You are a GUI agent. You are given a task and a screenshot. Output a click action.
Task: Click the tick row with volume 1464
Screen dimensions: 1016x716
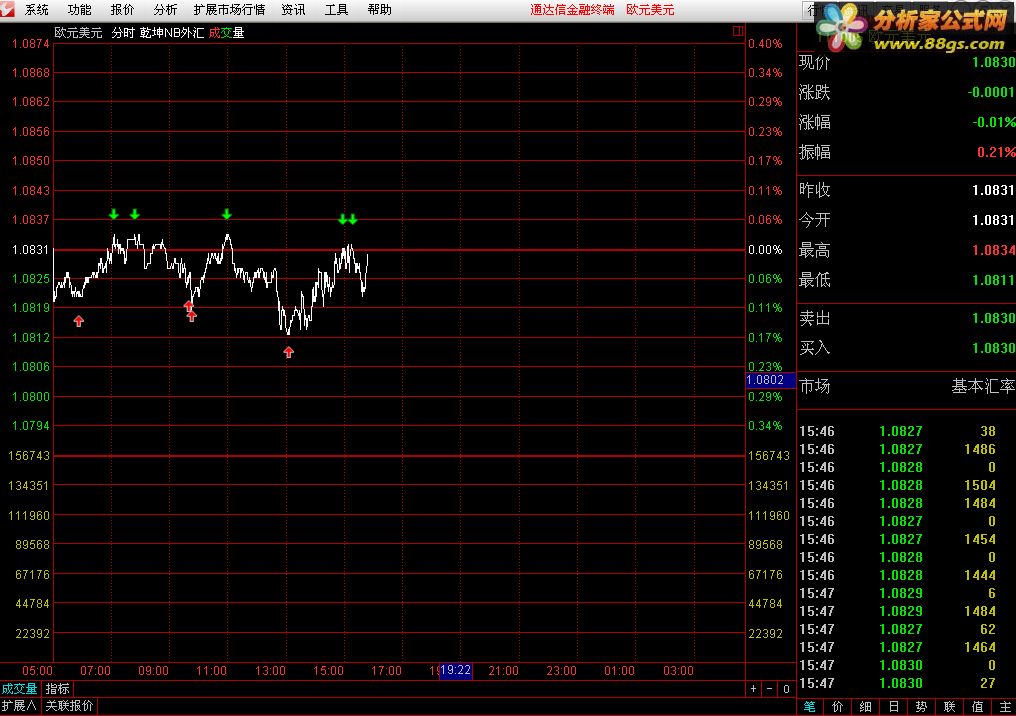click(906, 647)
